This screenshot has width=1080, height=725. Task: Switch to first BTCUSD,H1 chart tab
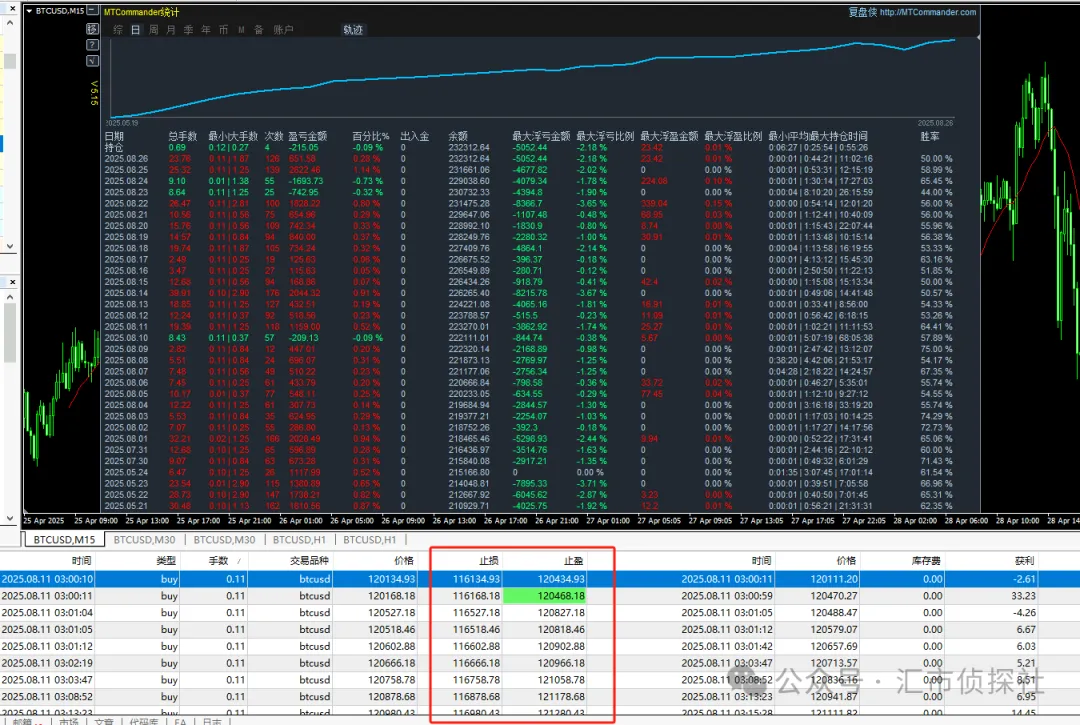299,540
